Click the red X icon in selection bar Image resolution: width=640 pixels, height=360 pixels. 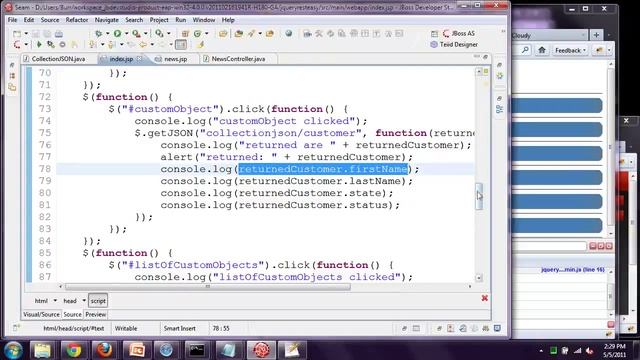(484, 298)
